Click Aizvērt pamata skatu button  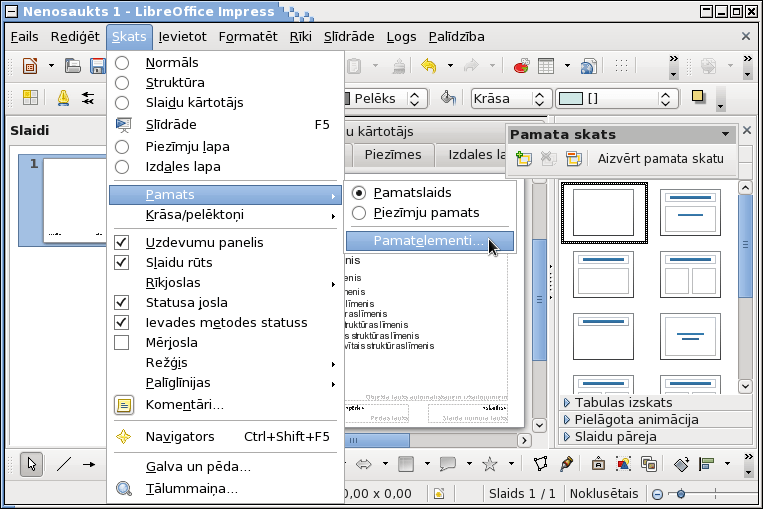[x=661, y=159]
